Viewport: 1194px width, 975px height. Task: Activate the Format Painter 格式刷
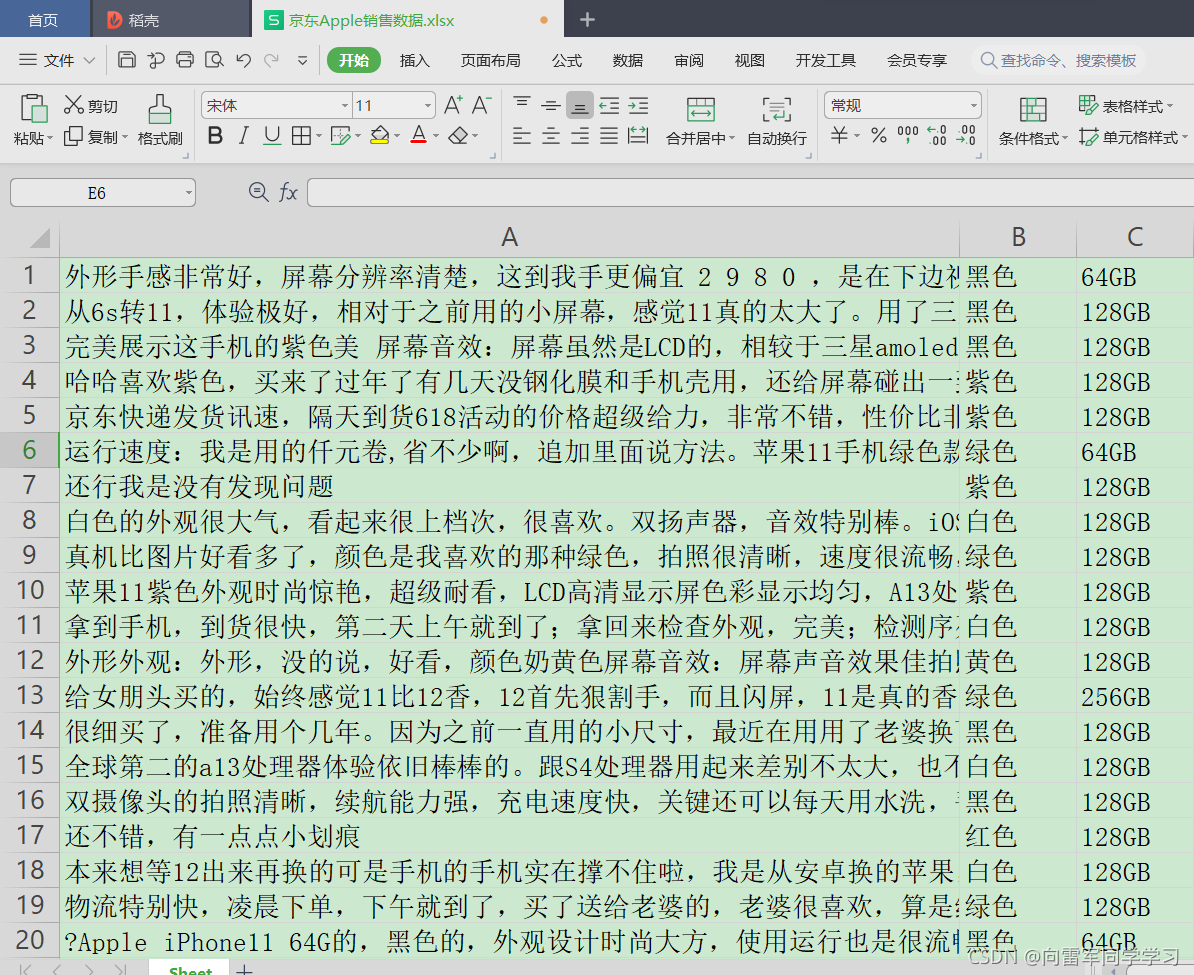(x=160, y=119)
